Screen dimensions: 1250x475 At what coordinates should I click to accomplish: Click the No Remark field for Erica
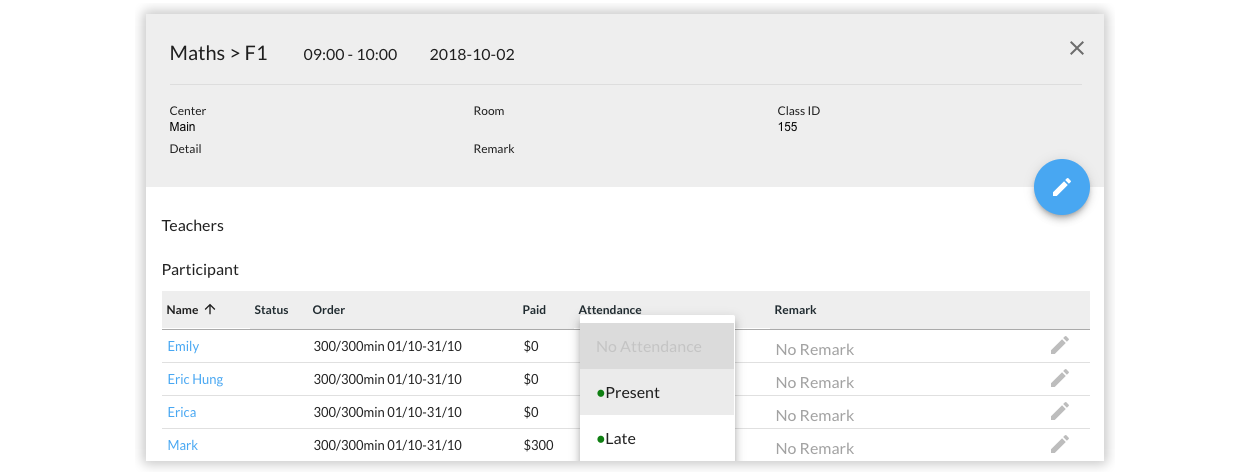[815, 415]
